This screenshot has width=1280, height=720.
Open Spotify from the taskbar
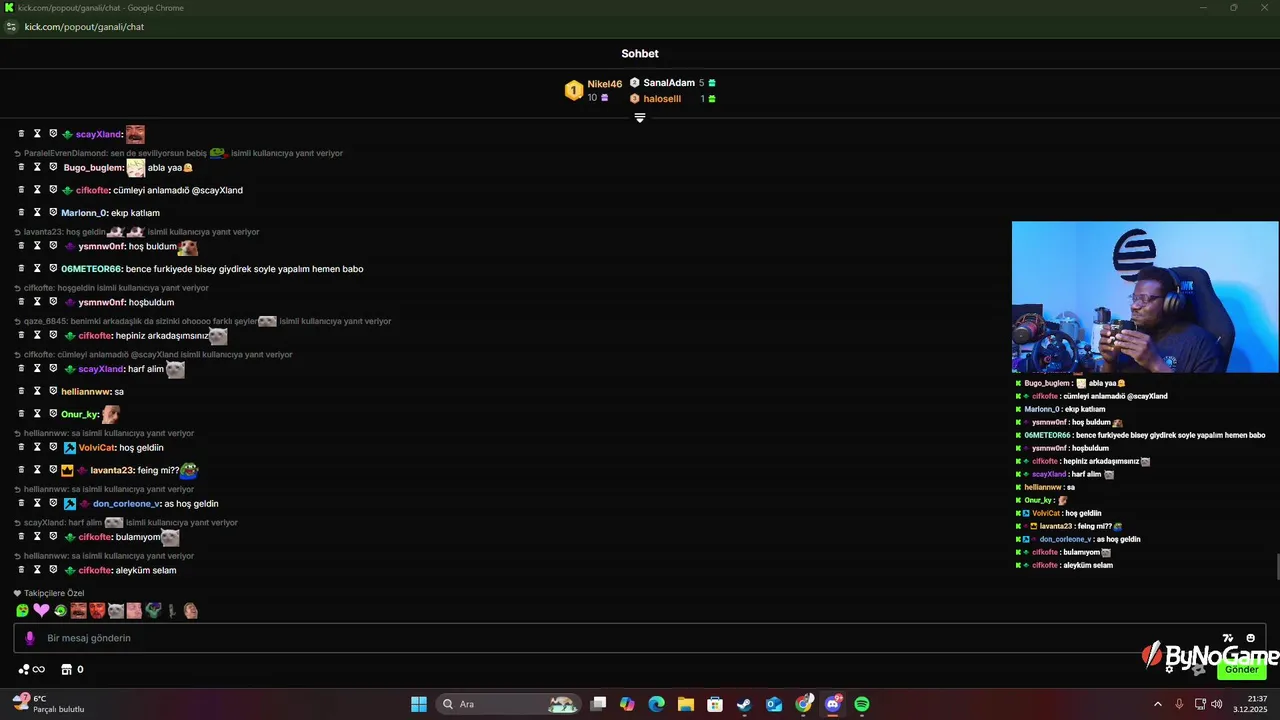862,704
